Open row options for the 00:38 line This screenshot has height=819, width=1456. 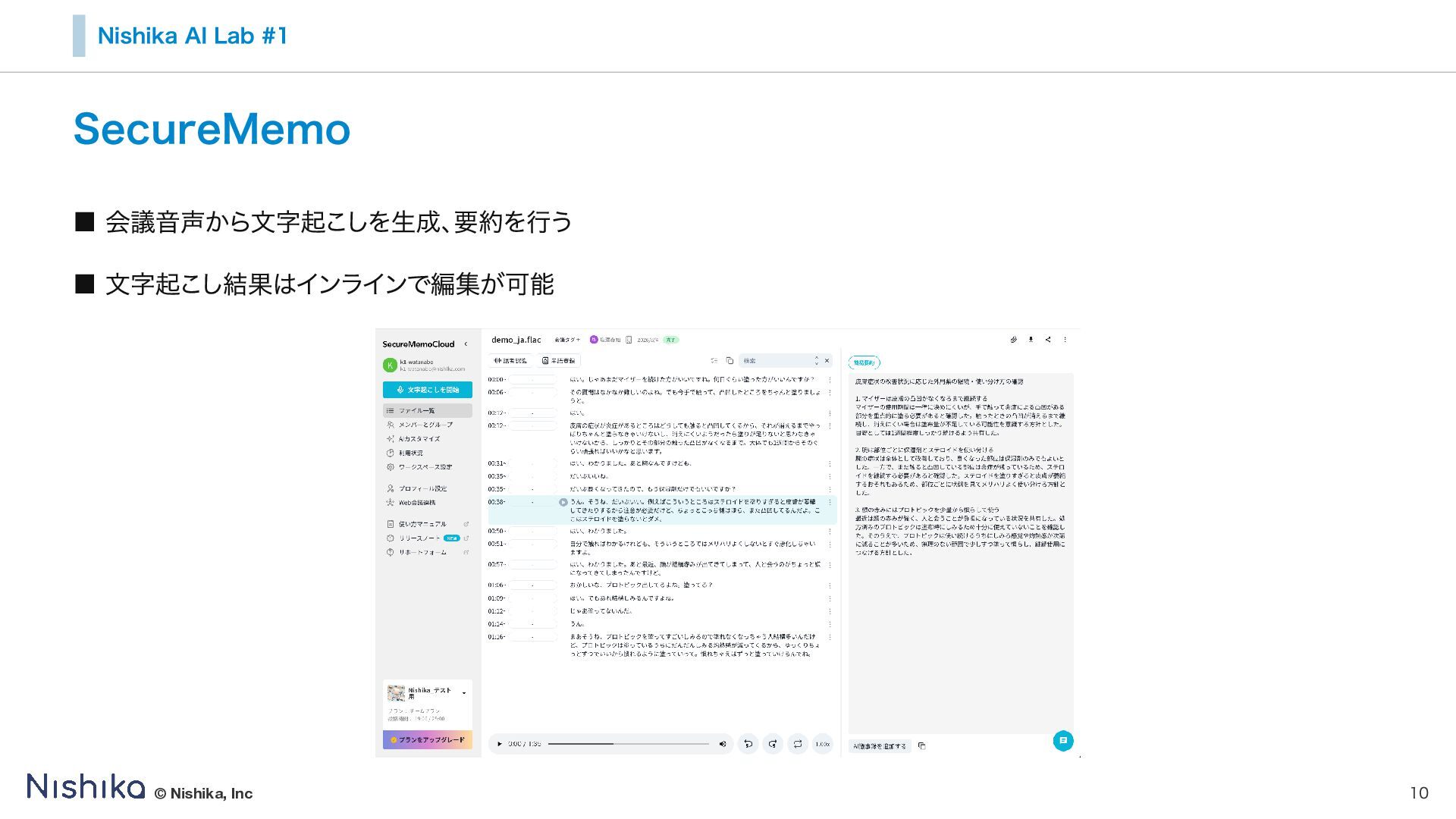pos(830,502)
